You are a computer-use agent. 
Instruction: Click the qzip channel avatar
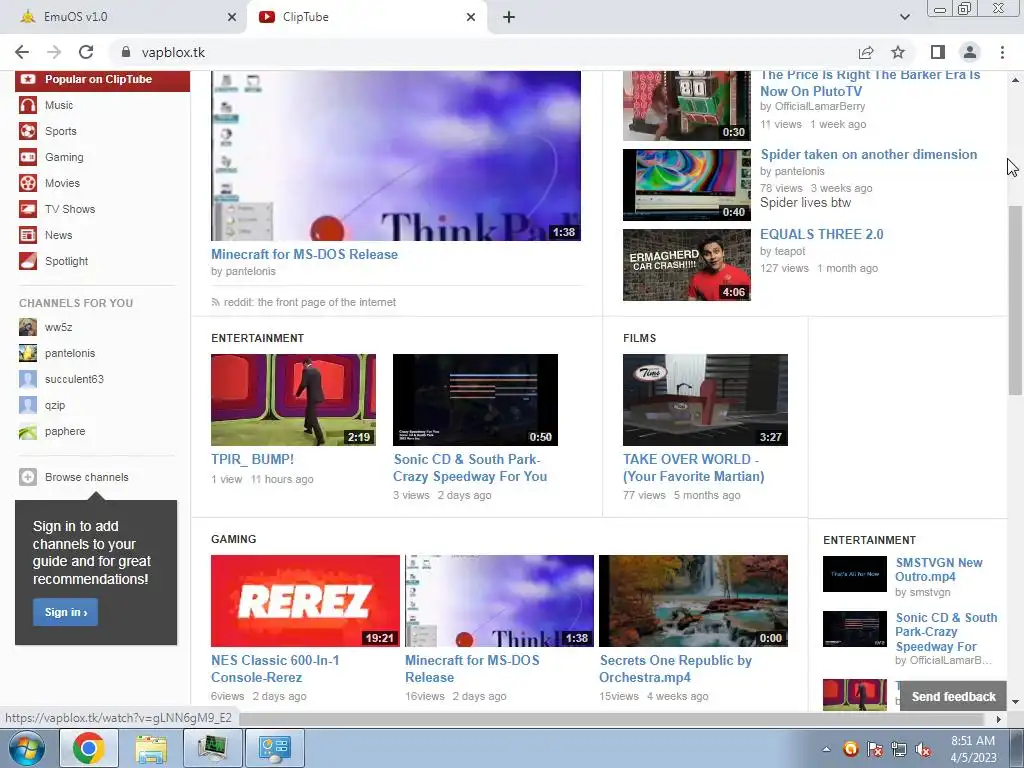click(27, 406)
